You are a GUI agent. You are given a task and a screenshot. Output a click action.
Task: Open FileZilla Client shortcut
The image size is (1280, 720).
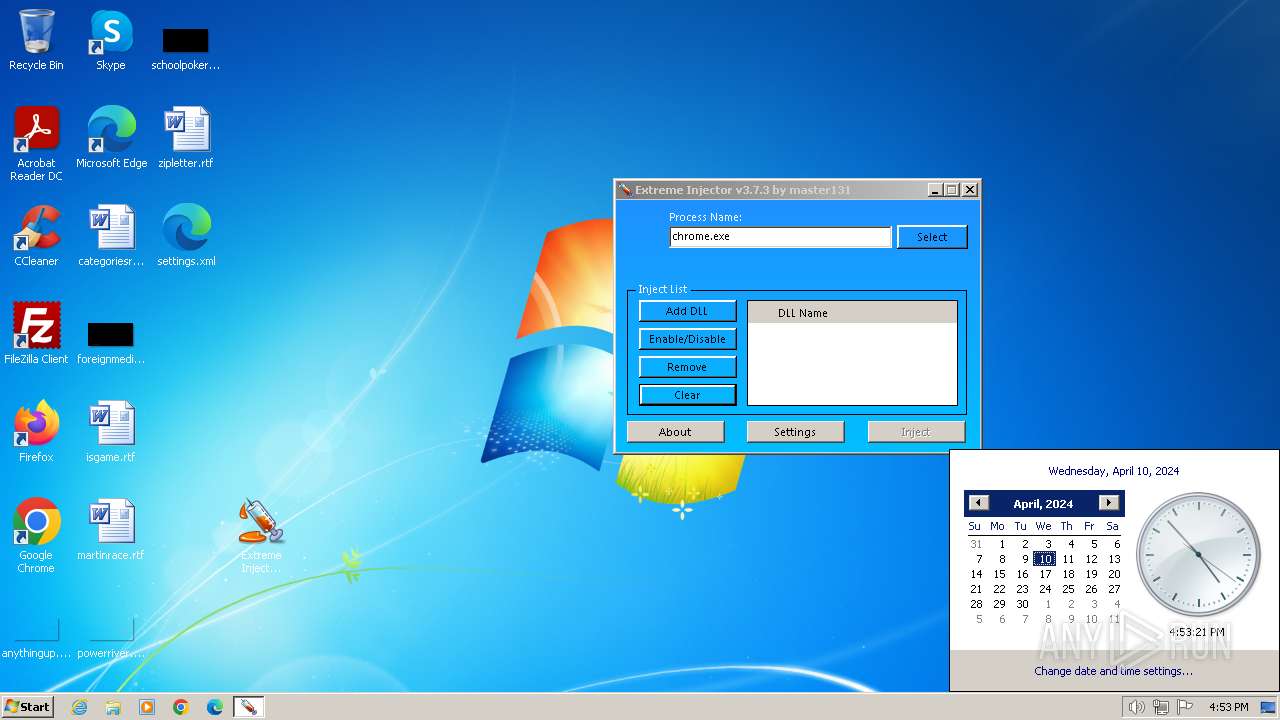point(36,334)
